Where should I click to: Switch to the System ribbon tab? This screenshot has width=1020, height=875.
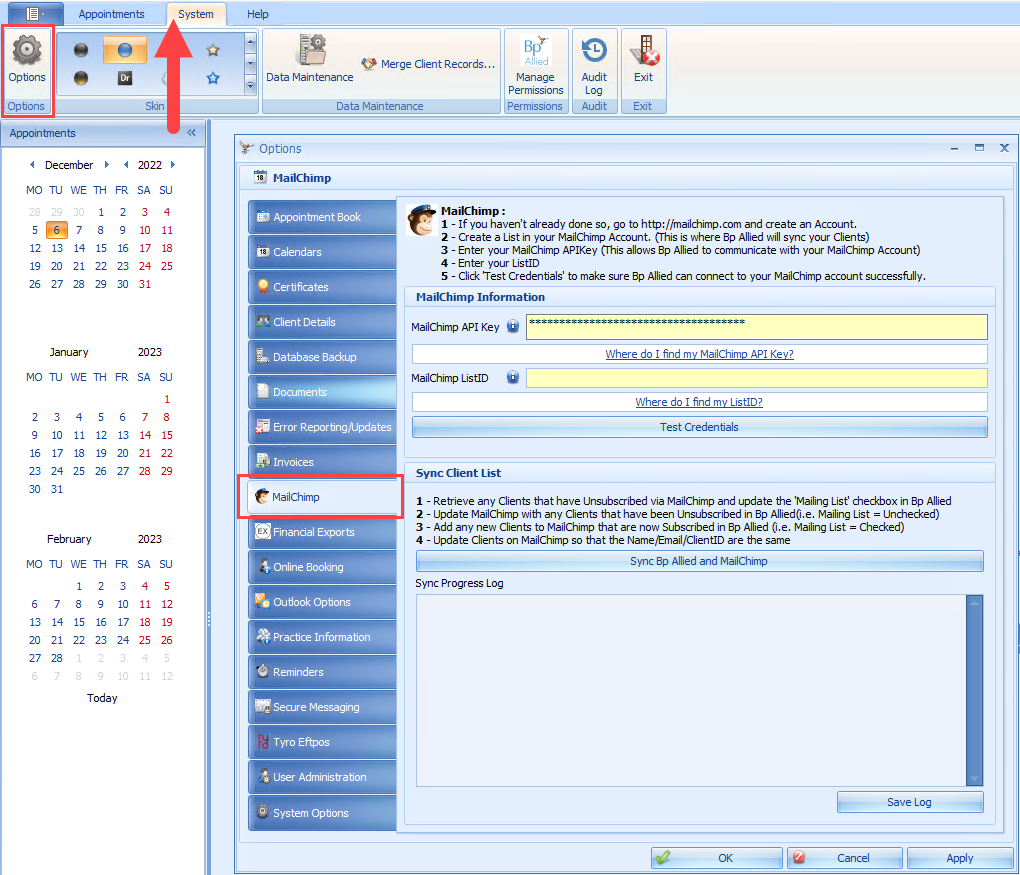tap(196, 14)
